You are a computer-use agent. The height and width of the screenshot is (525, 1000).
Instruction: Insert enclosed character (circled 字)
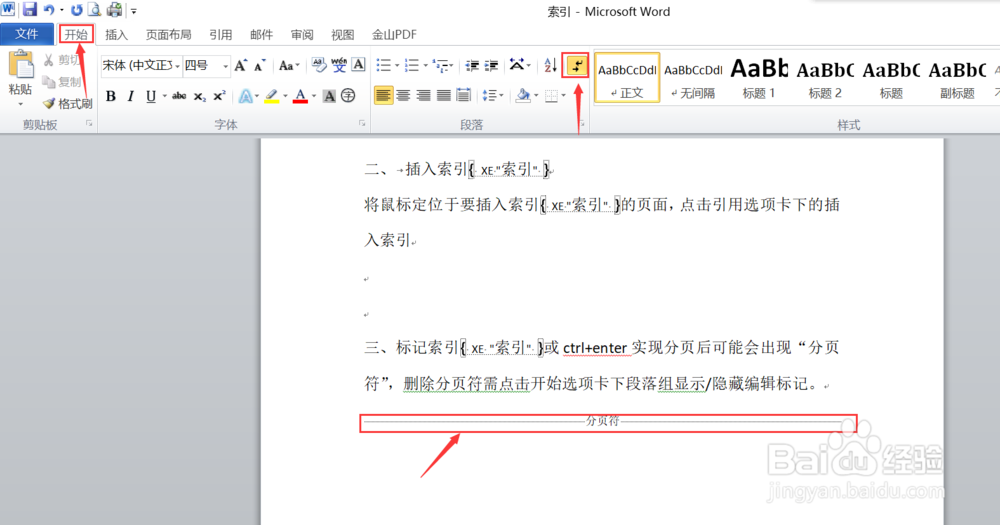point(348,96)
